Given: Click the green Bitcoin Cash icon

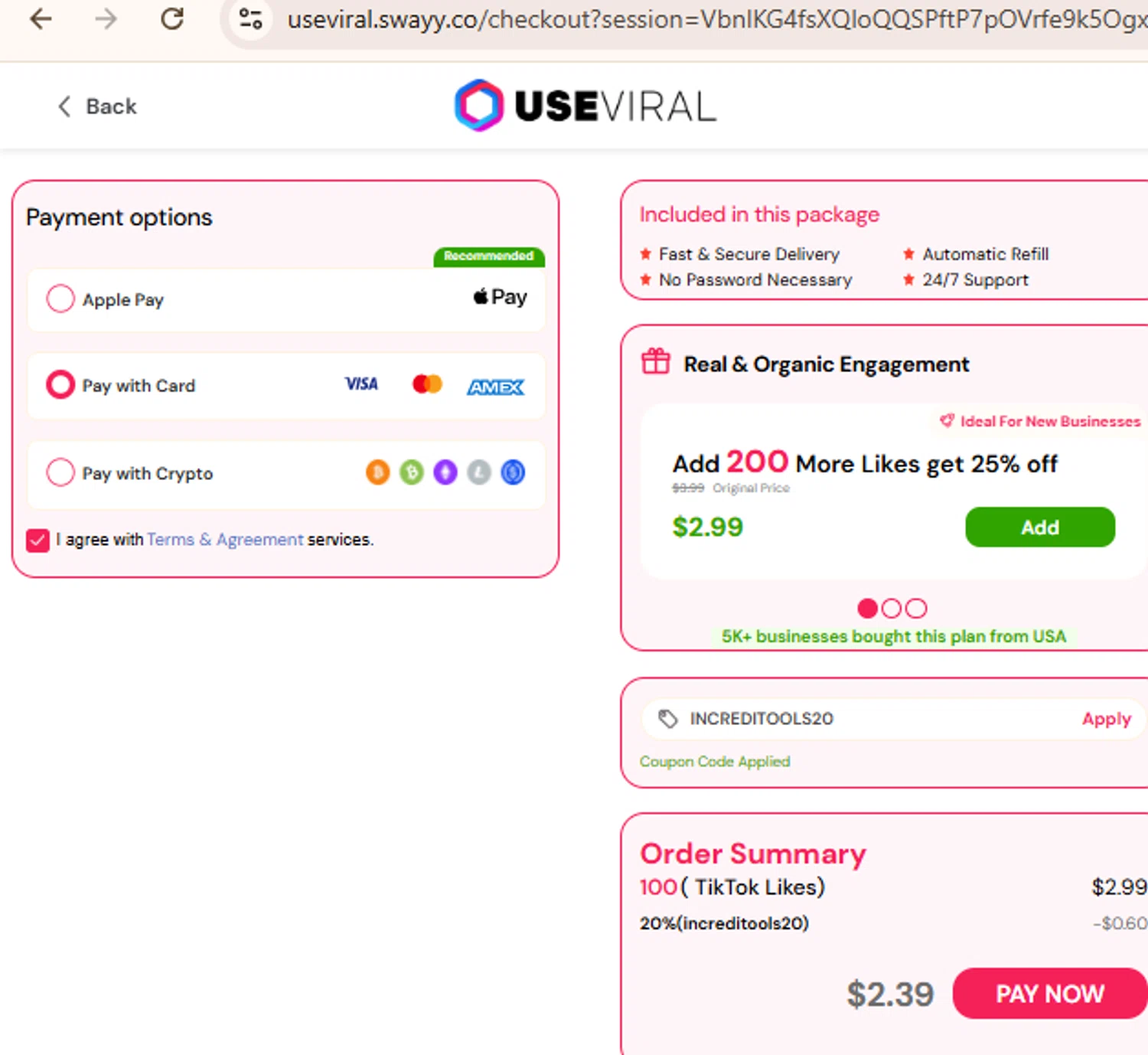Looking at the screenshot, I should tap(412, 472).
